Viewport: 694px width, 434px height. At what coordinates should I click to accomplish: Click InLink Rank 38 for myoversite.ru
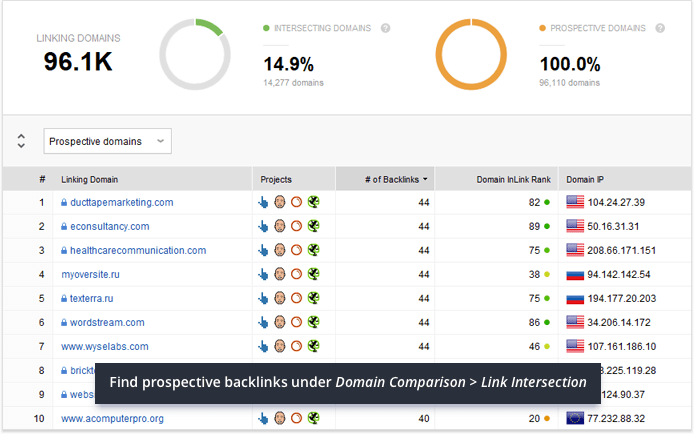click(x=534, y=274)
